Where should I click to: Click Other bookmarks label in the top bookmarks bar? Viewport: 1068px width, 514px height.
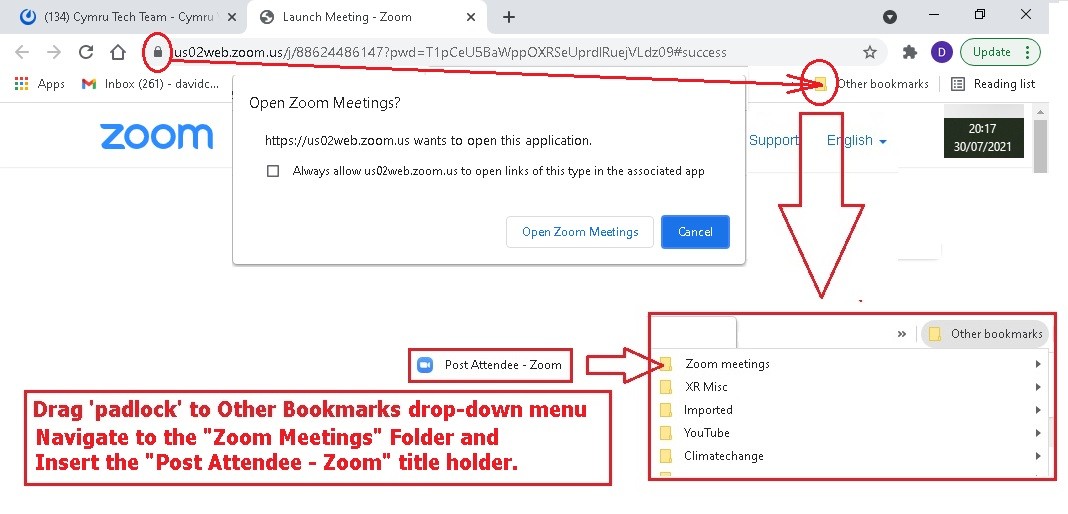click(883, 84)
